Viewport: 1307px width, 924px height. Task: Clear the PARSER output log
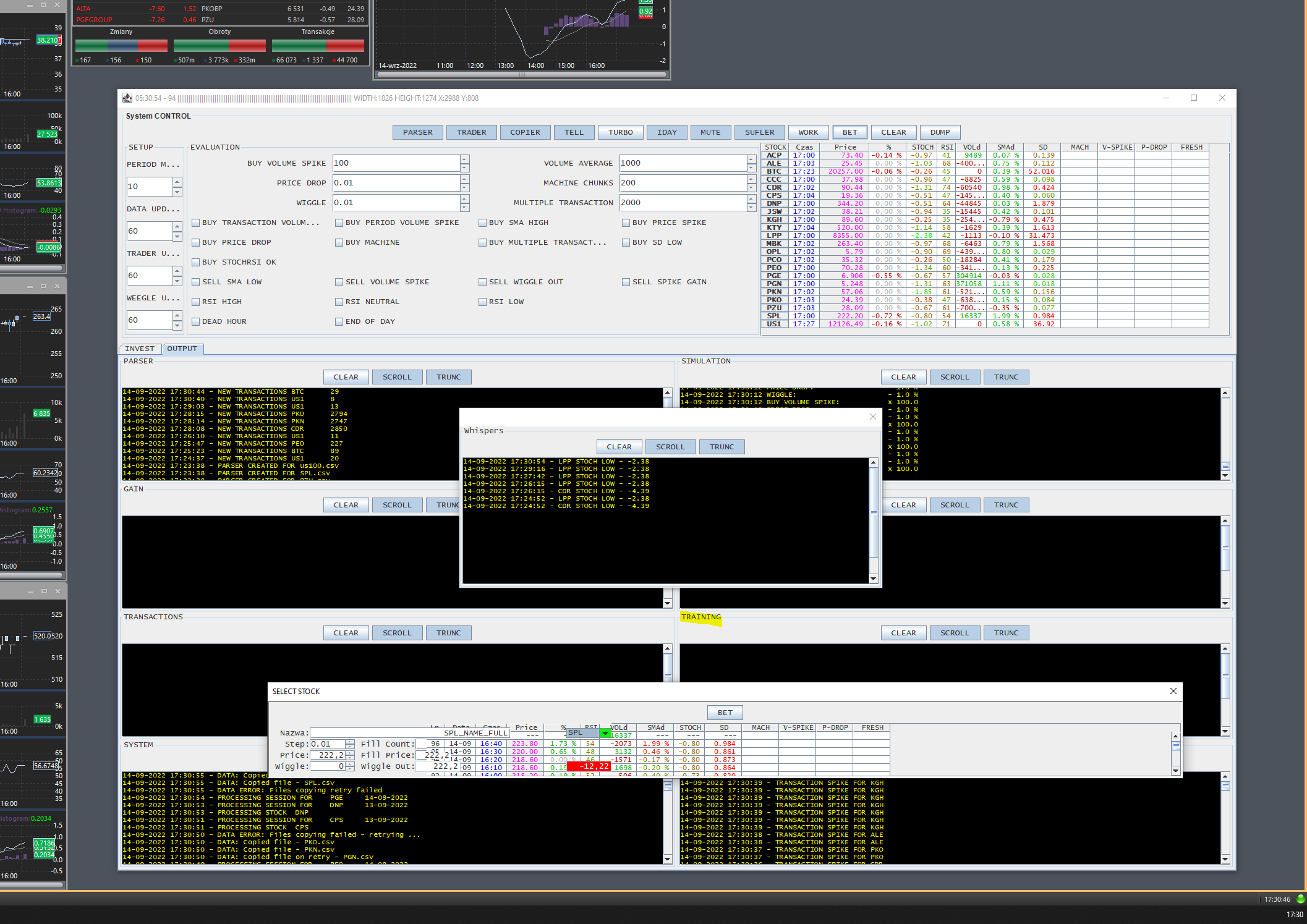click(x=346, y=377)
